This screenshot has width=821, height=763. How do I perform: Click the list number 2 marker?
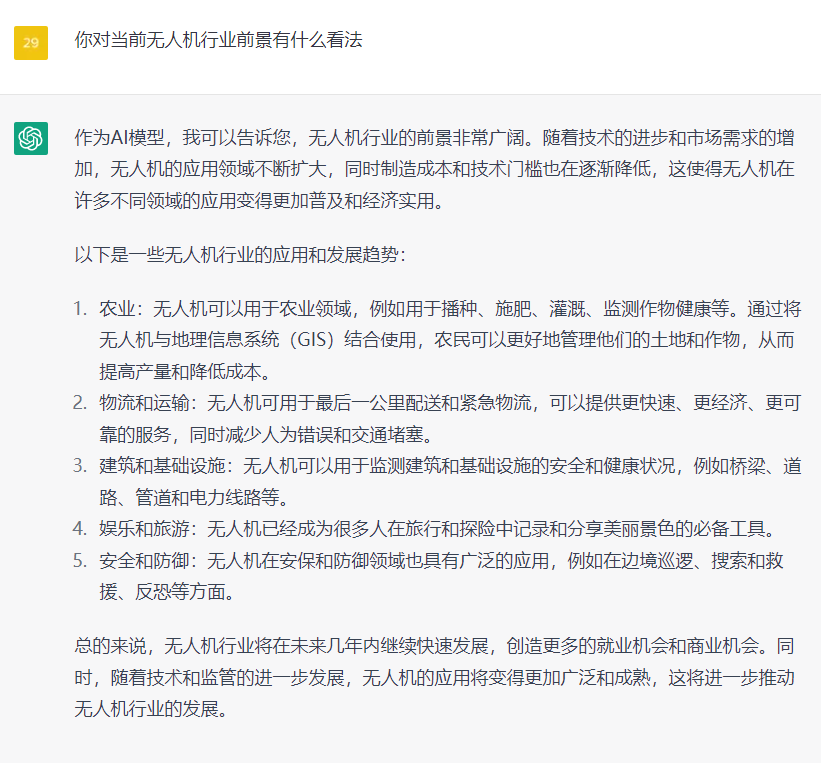[80, 403]
